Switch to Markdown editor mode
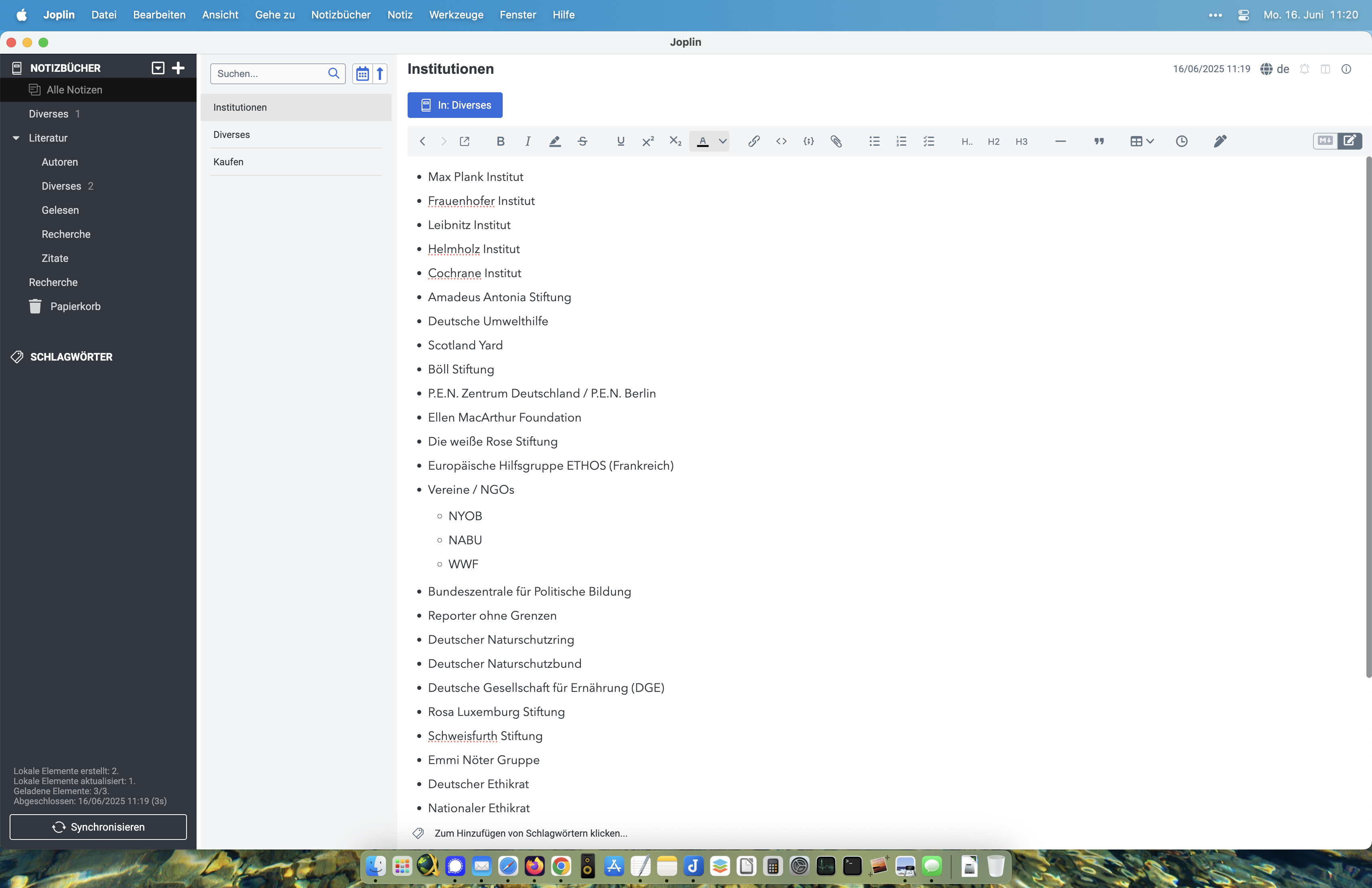 point(1325,141)
